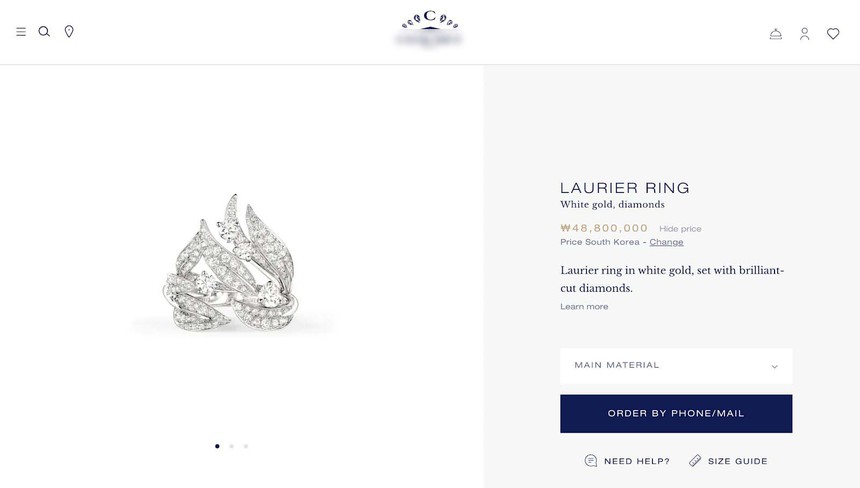Go to homepage via brand logo
860x488 pixels.
point(429,29)
